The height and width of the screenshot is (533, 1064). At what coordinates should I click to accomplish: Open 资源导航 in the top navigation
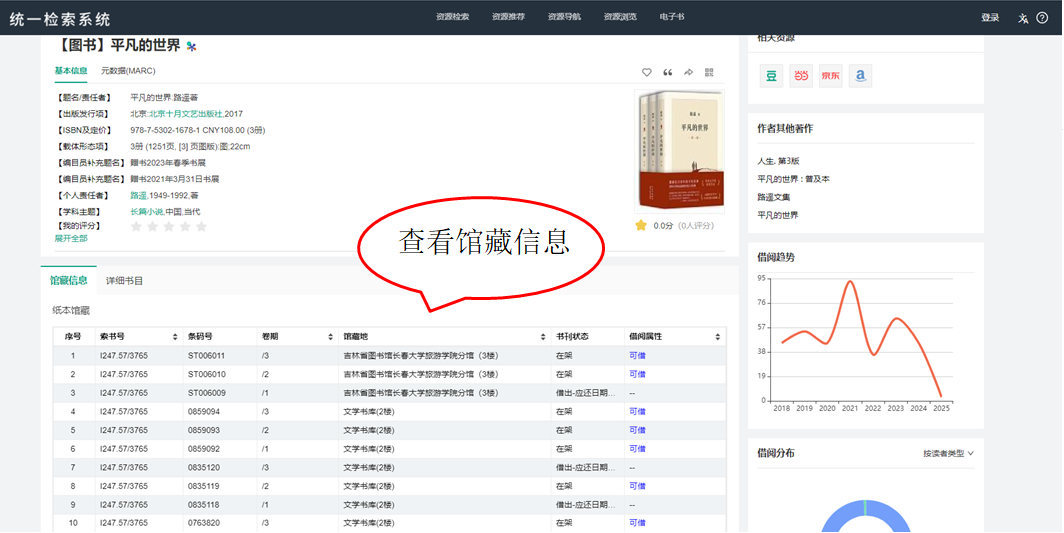point(564,17)
